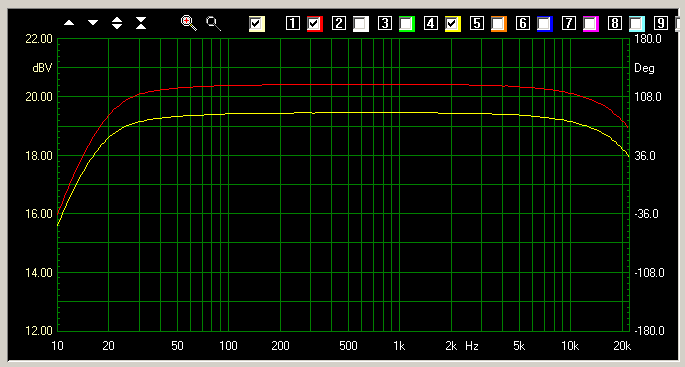Screen dimensions: 685x367
Task: Uncheck the red trace 1 checkbox
Action: point(315,24)
